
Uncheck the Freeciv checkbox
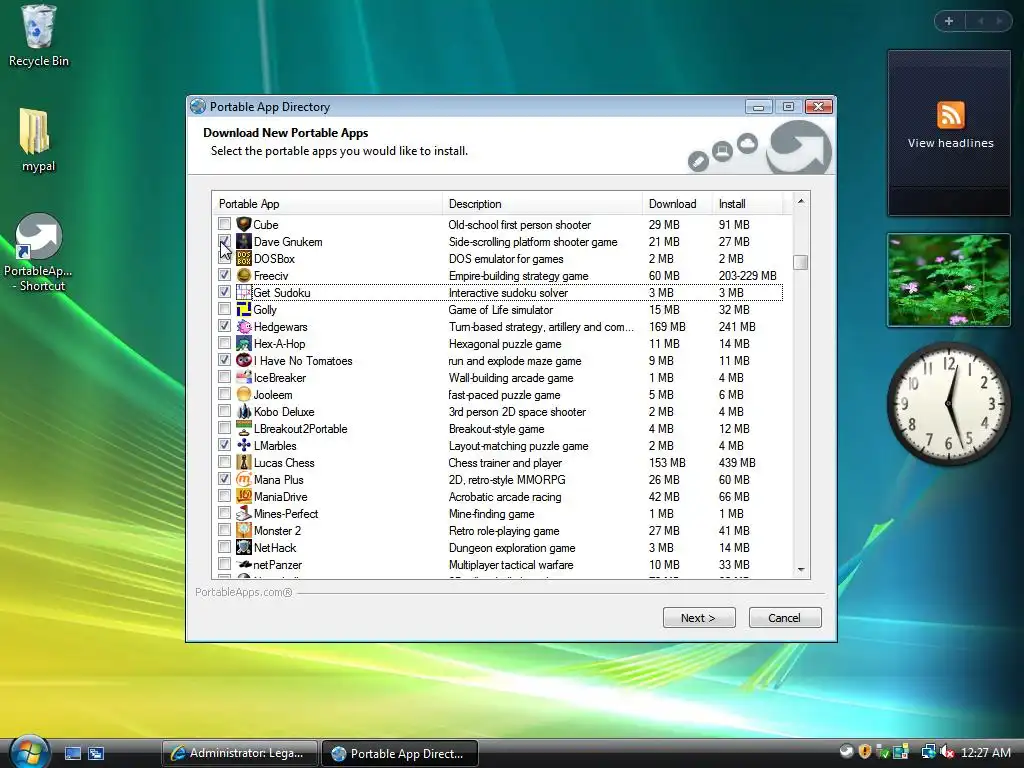224,275
